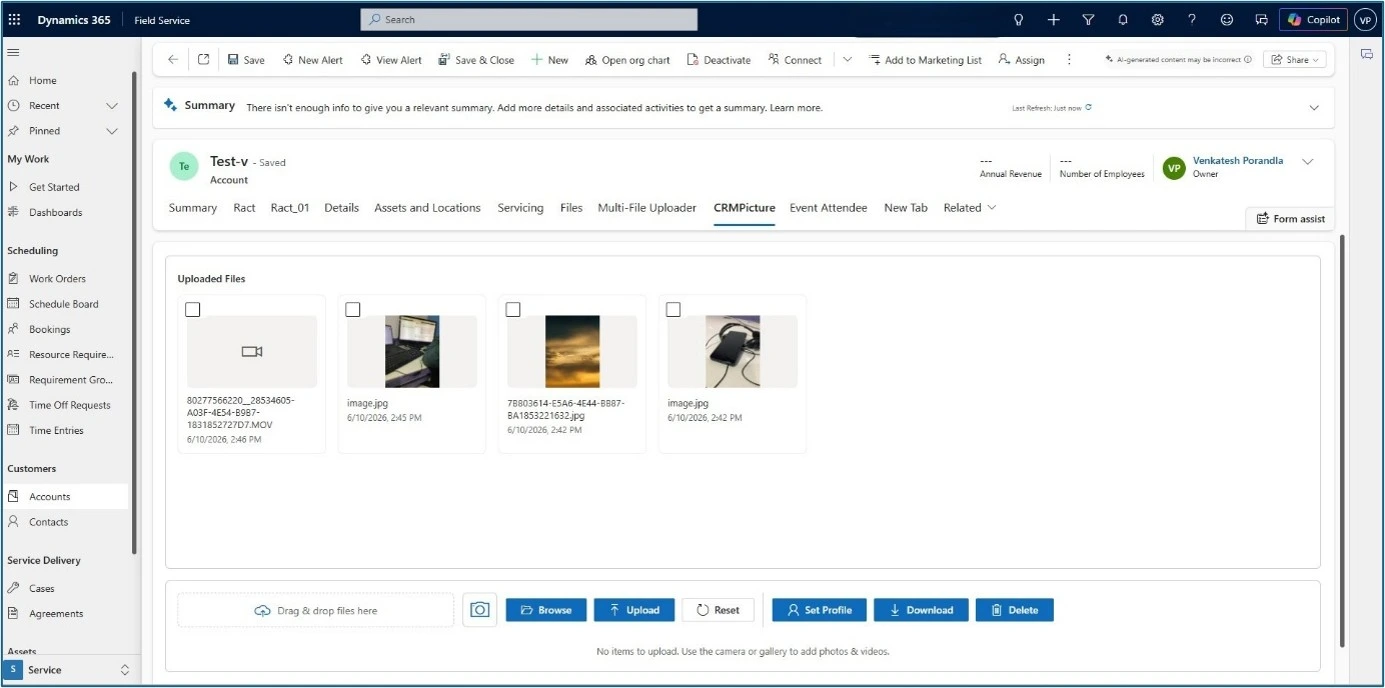Open the settings gear icon

(1157, 19)
